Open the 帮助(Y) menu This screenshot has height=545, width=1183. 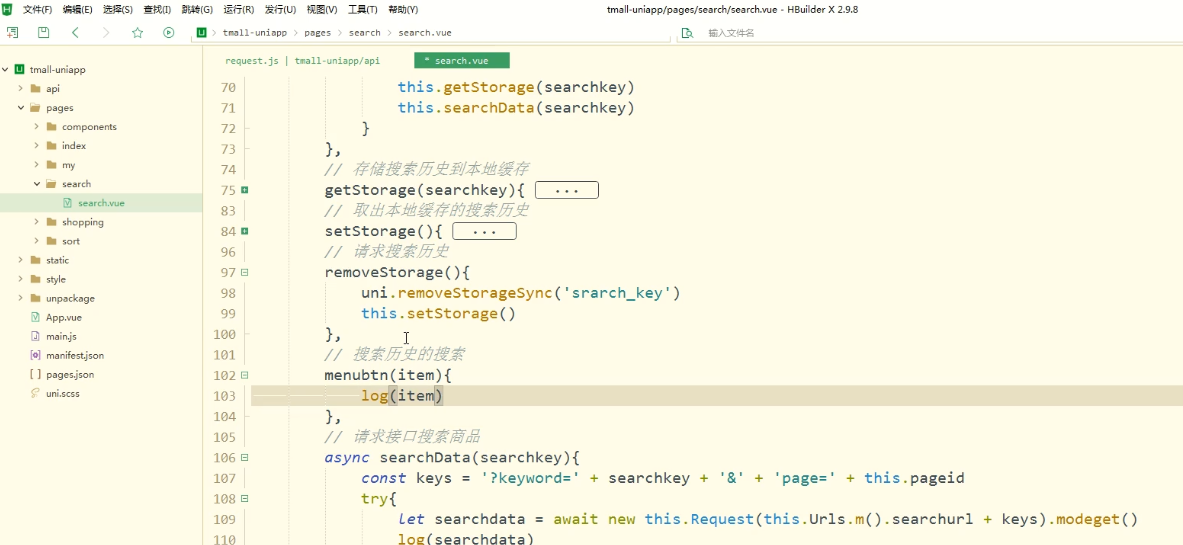[x=403, y=10]
